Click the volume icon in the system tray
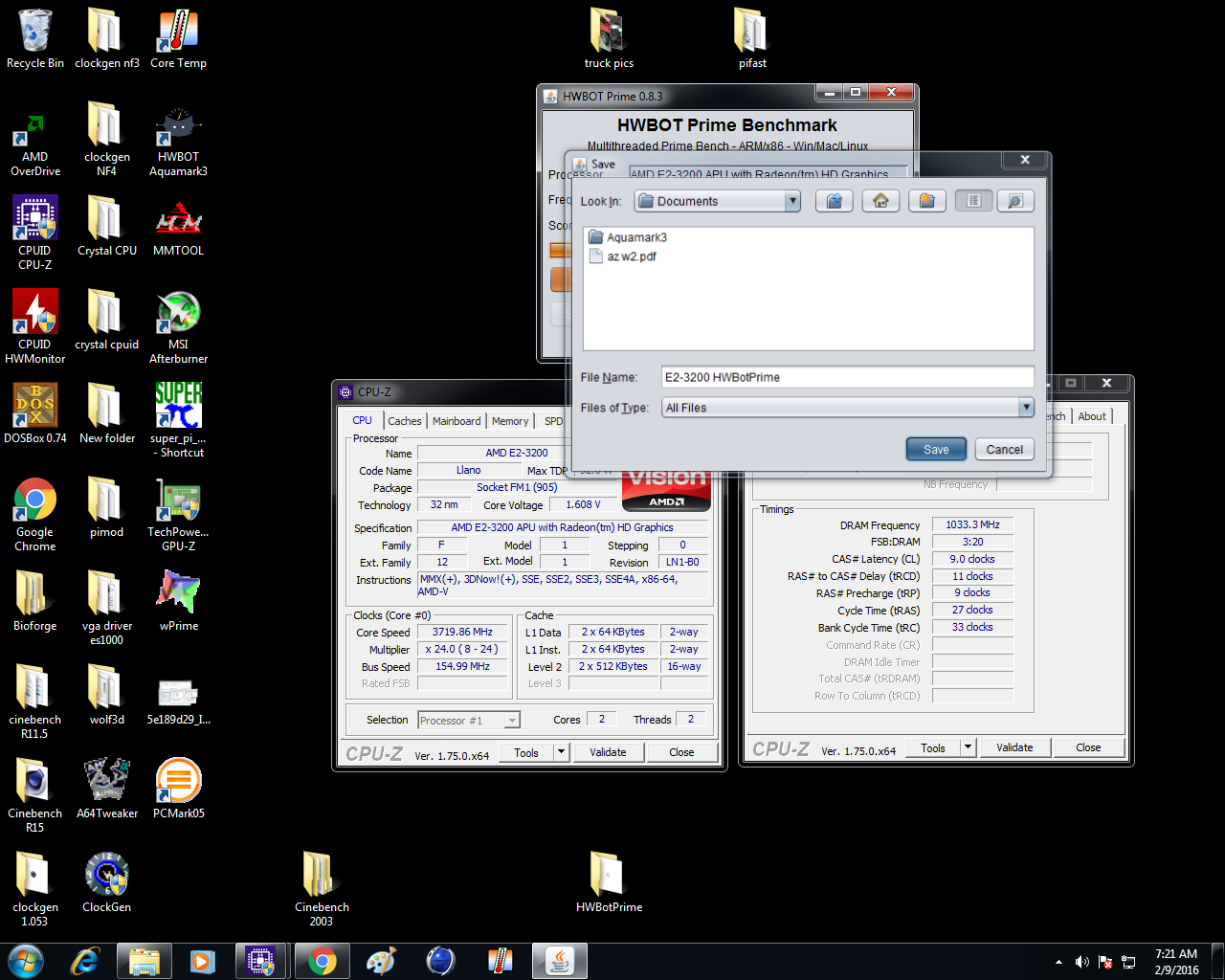The height and width of the screenshot is (980, 1225). 1082,962
